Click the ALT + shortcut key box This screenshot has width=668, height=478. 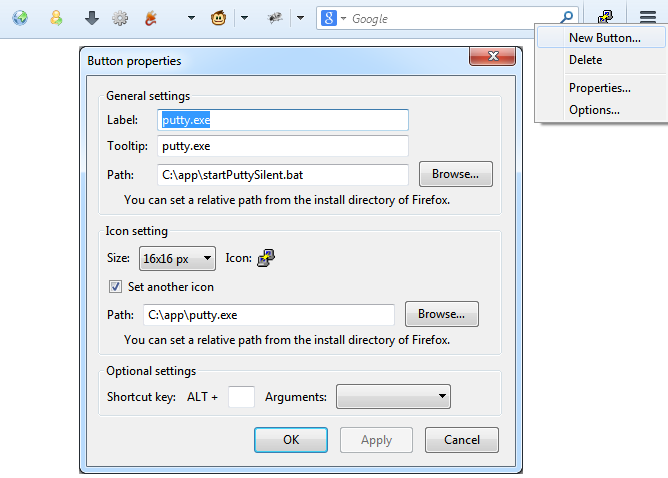point(242,397)
